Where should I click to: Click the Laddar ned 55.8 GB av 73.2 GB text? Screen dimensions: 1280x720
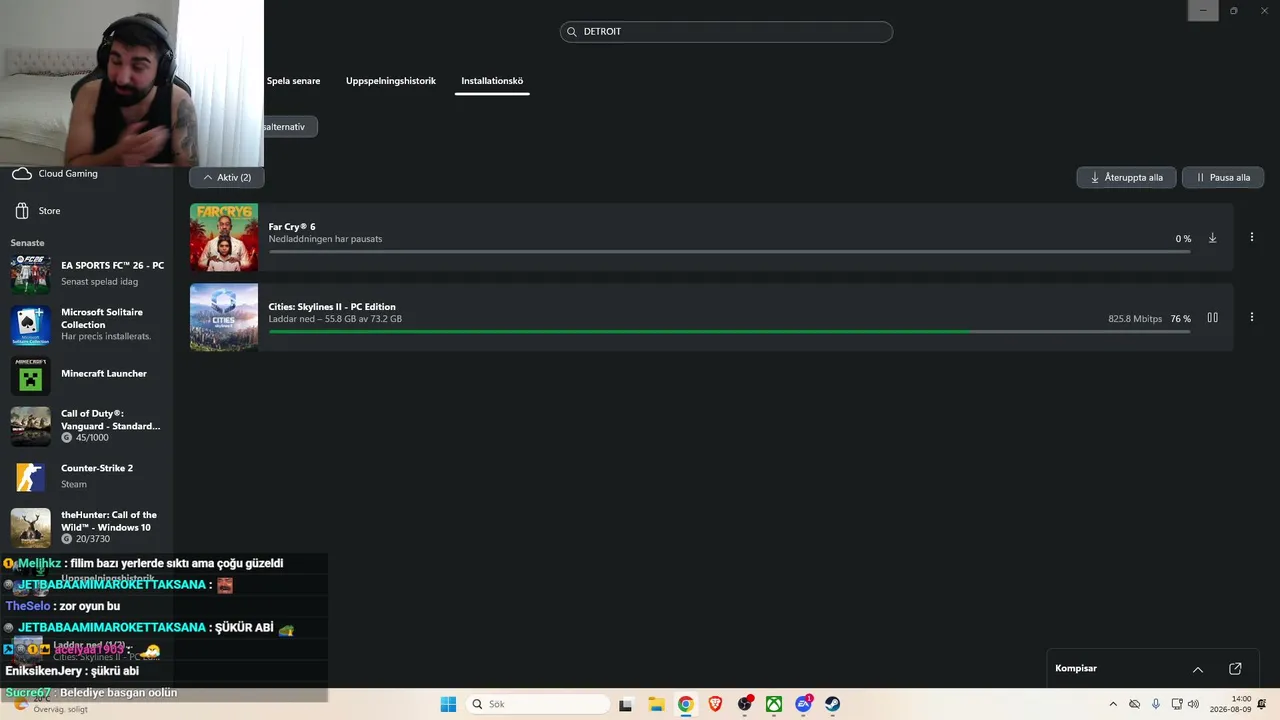pyautogui.click(x=335, y=319)
